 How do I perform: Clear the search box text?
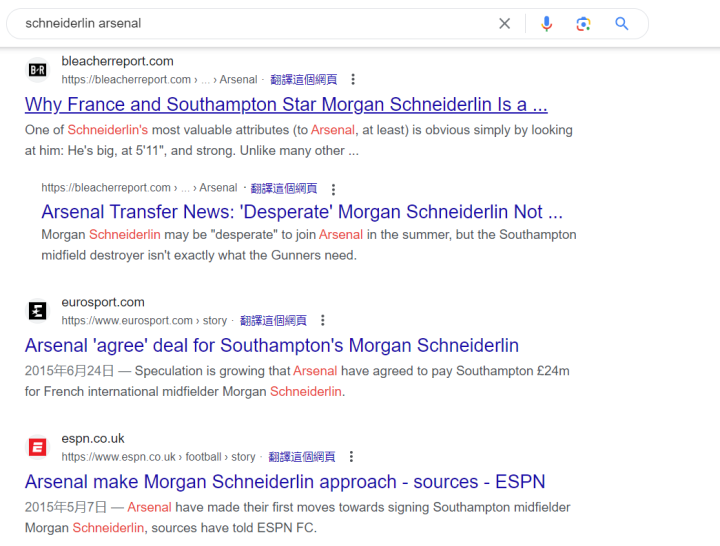coord(505,23)
